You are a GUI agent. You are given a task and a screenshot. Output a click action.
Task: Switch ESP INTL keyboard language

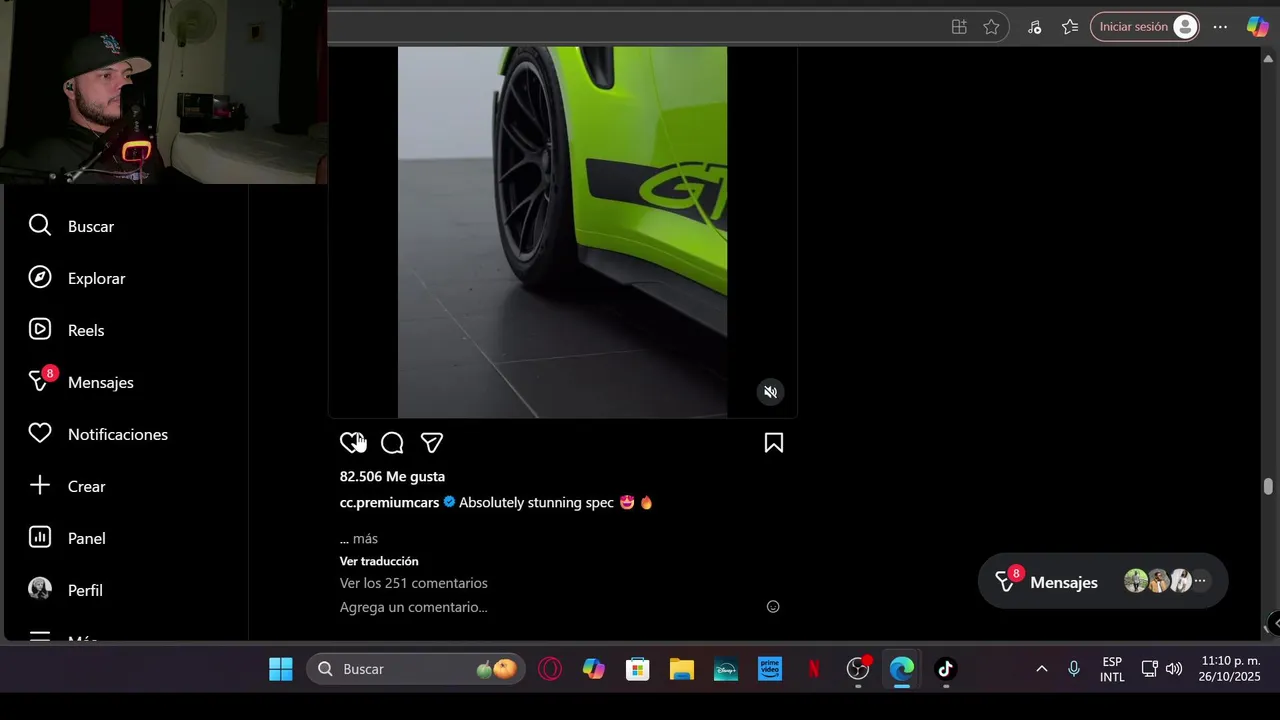1112,669
